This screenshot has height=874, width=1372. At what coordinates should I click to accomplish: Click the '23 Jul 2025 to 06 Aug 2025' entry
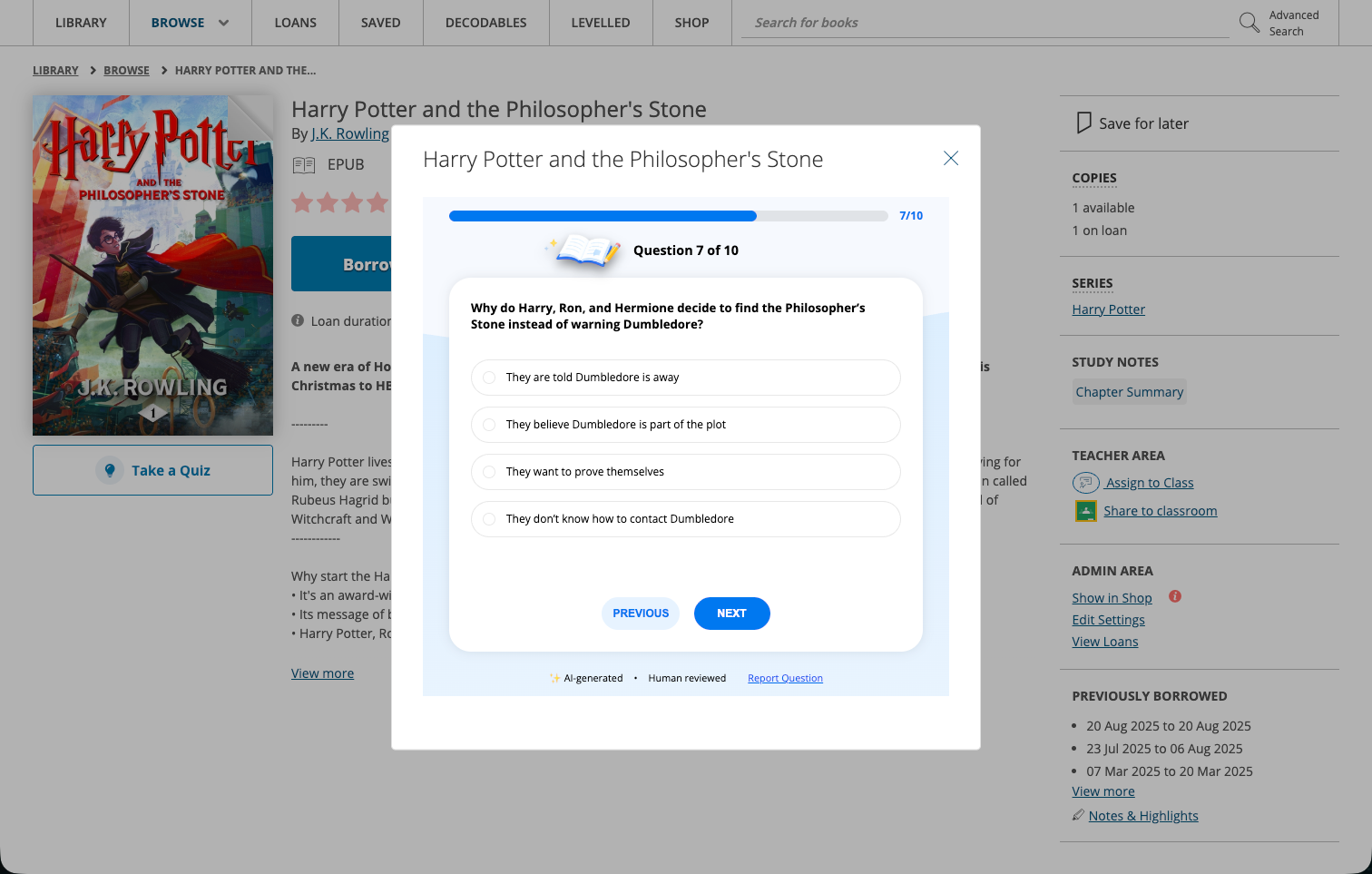click(x=1164, y=749)
